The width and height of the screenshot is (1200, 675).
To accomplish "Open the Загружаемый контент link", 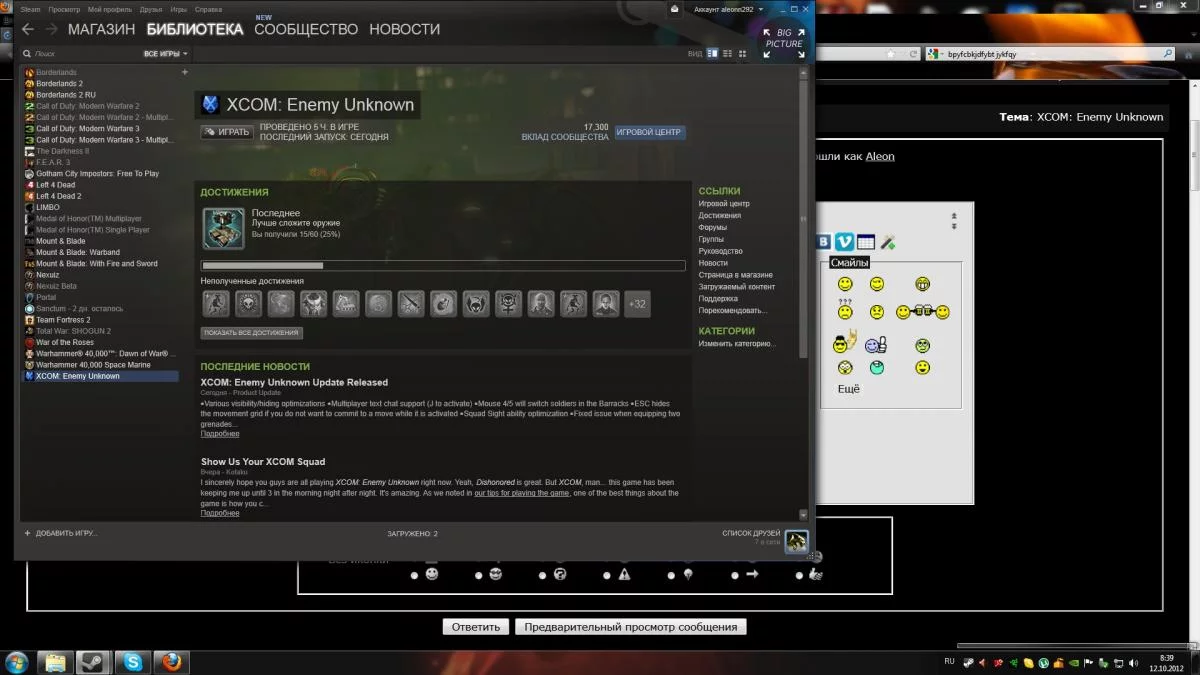I will click(737, 287).
